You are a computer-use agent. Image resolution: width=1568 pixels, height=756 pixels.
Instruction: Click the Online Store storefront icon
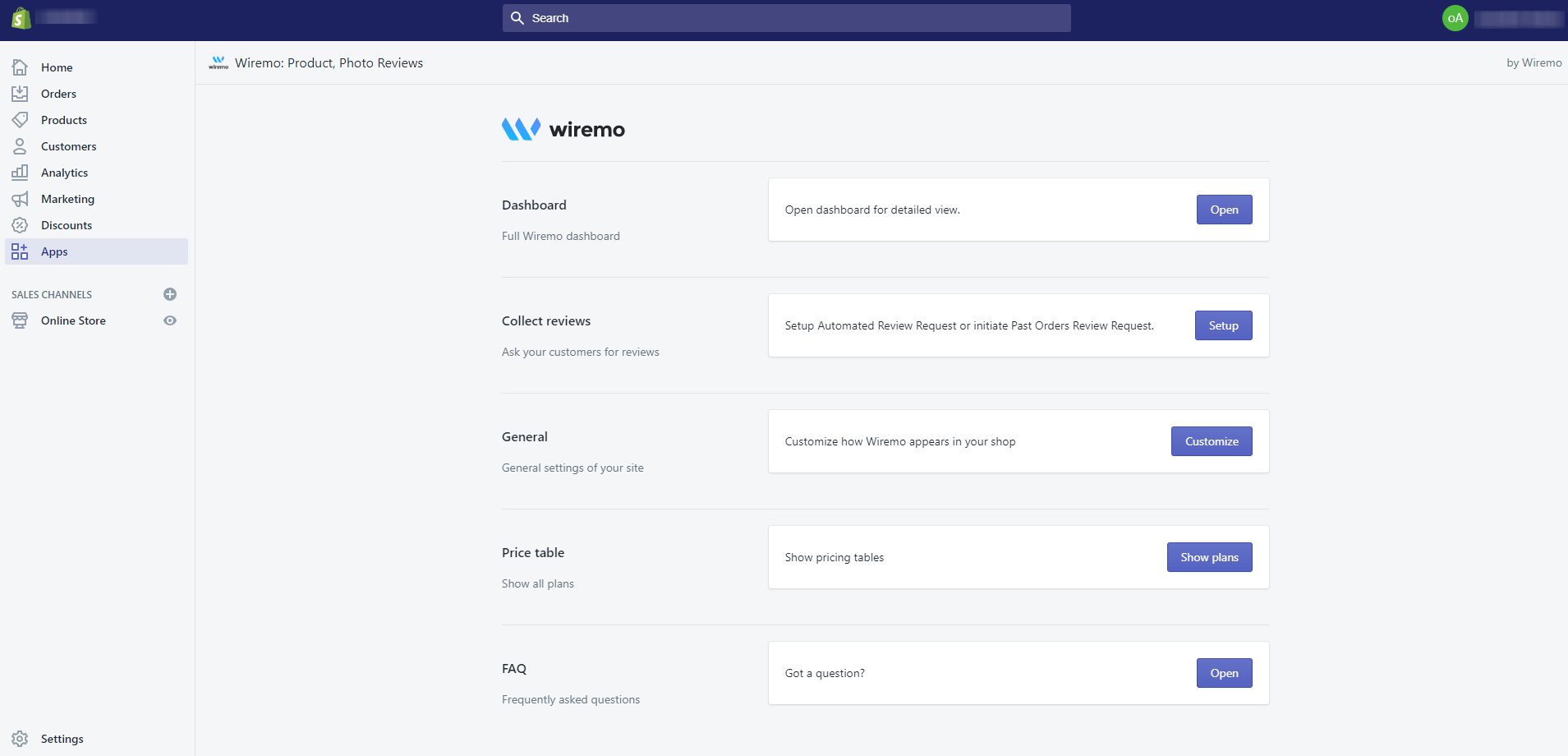20,320
